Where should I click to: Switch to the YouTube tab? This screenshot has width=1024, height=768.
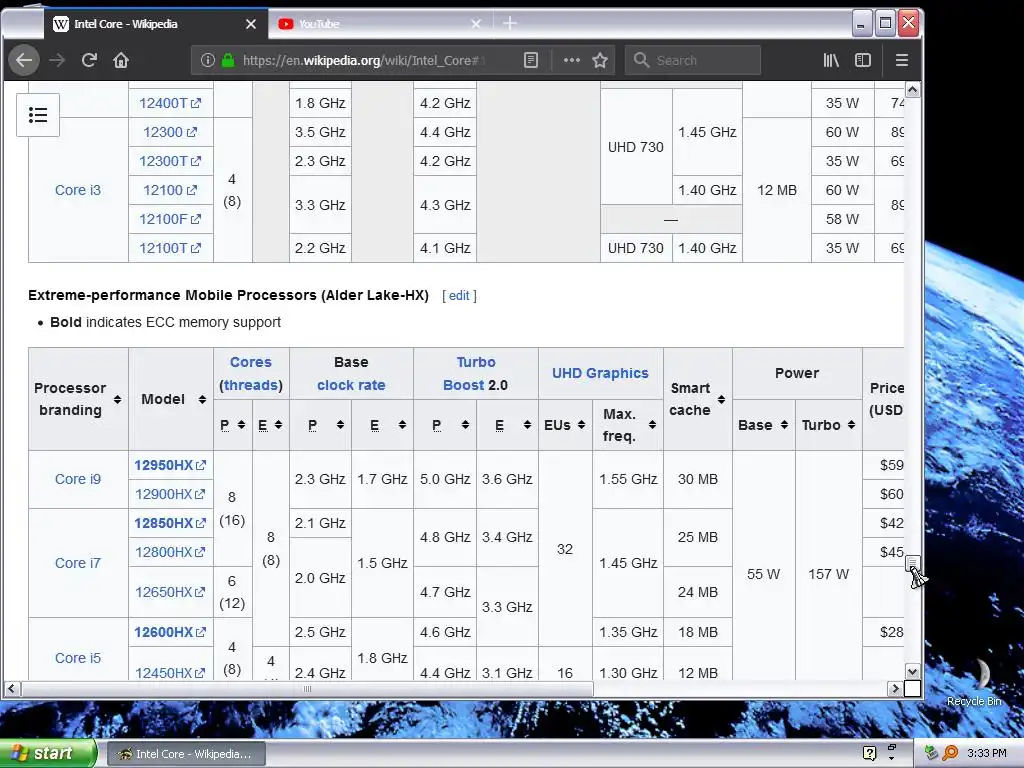click(380, 24)
